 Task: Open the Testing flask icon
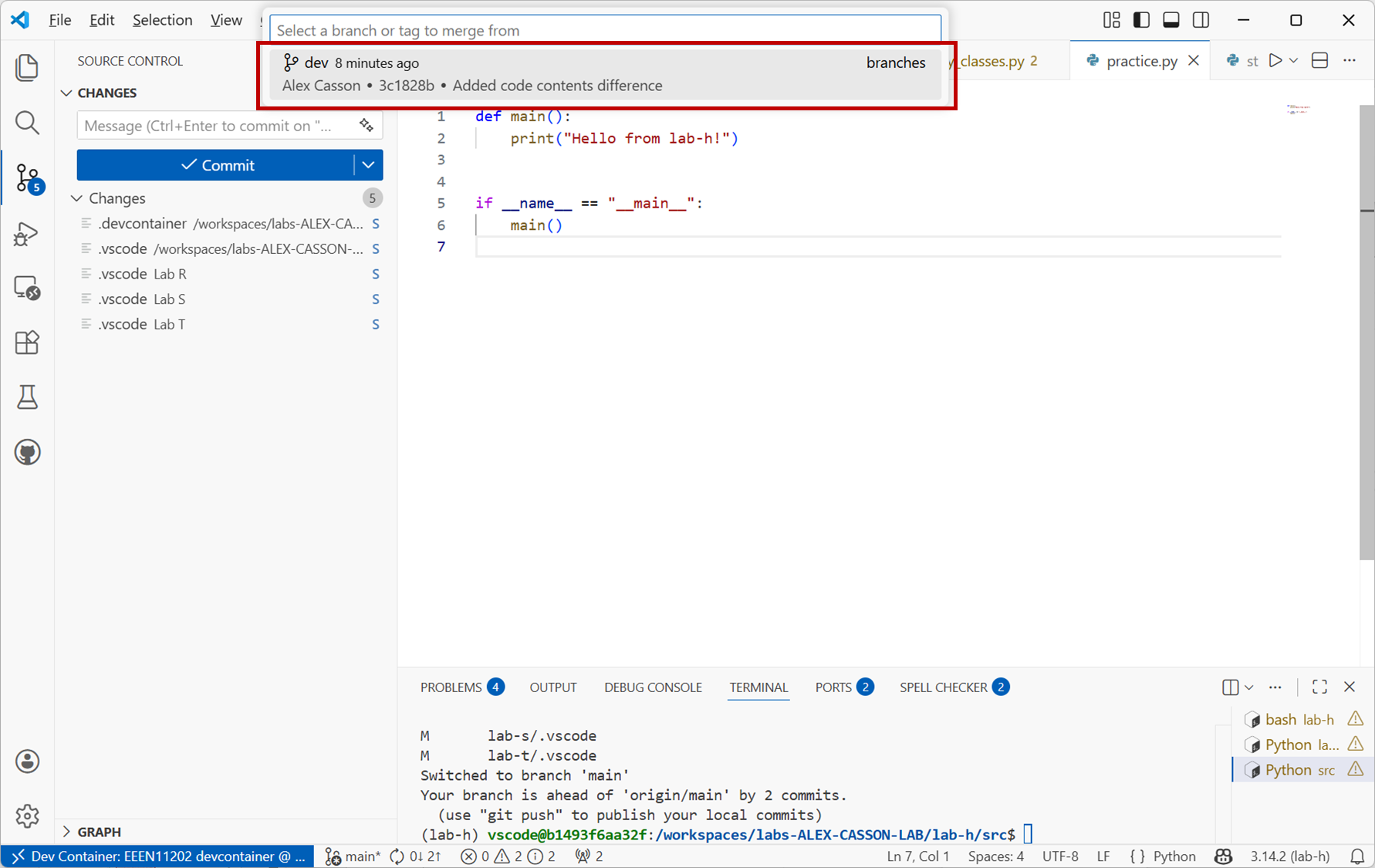click(27, 397)
